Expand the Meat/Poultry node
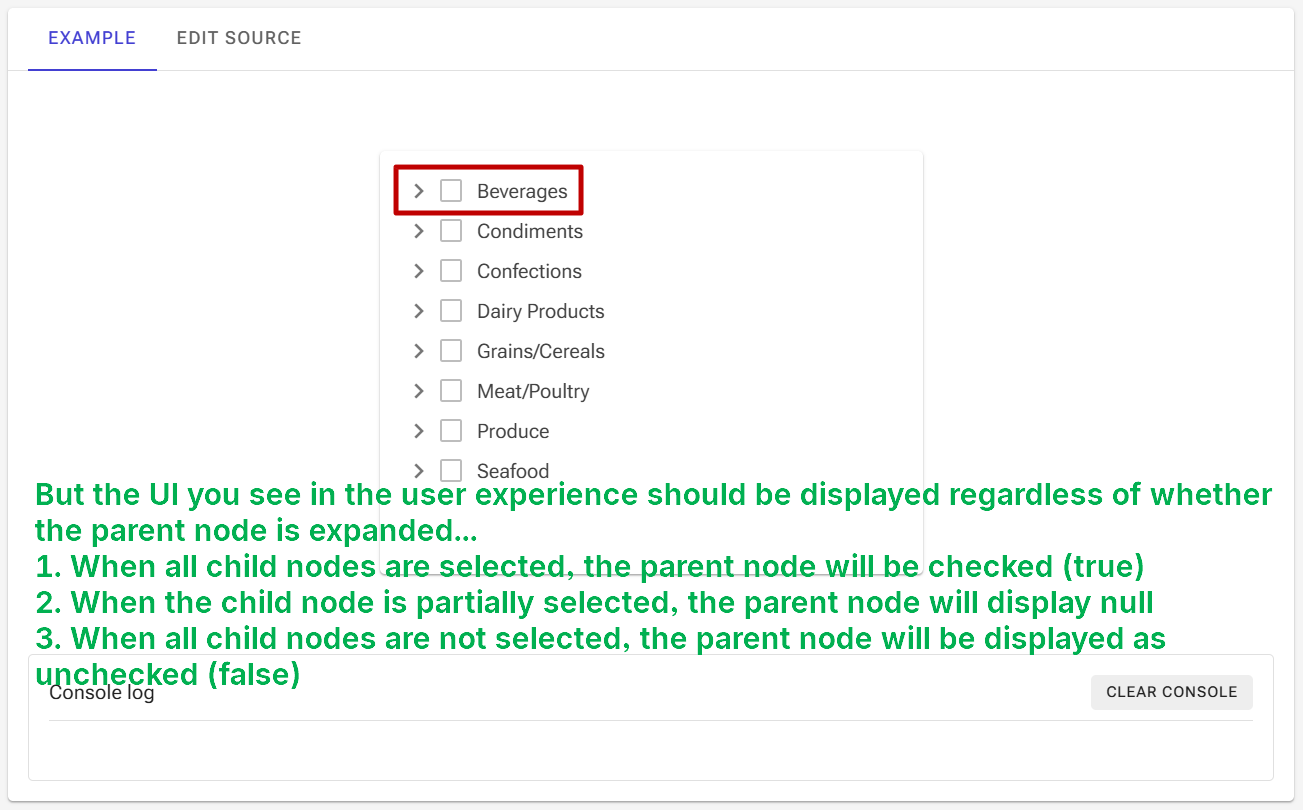 (x=419, y=391)
